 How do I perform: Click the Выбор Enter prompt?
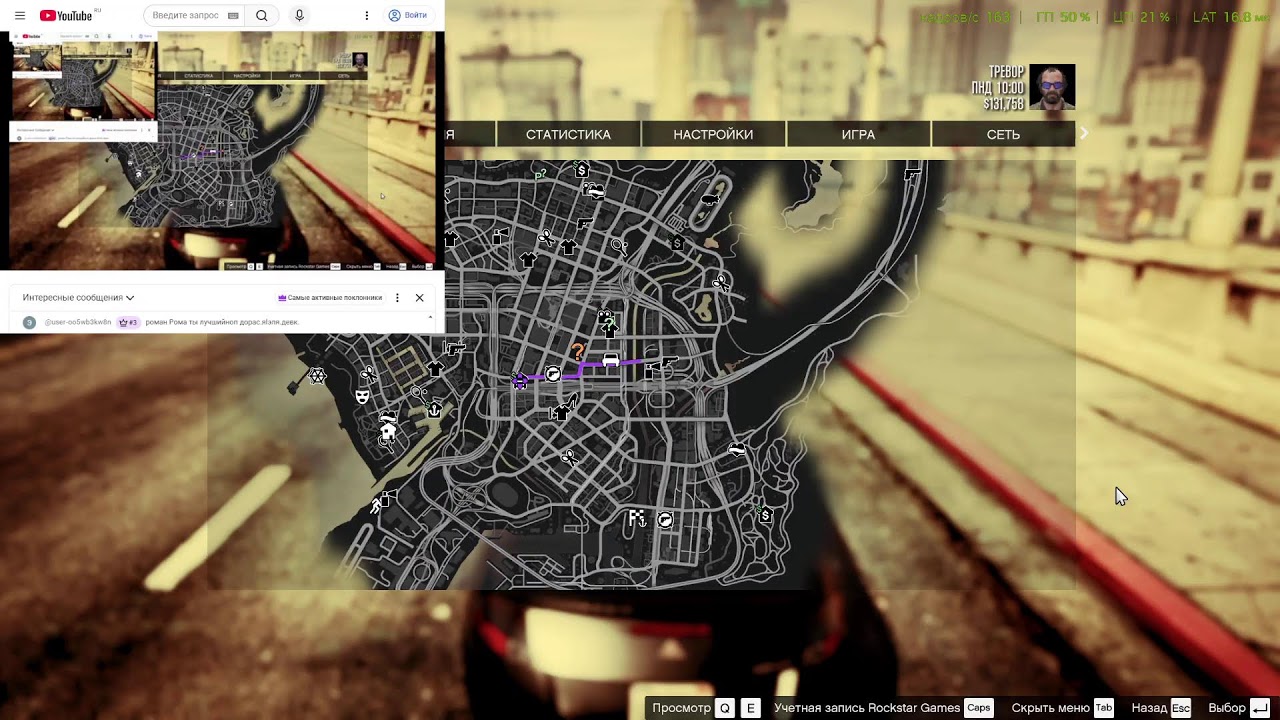[x=1239, y=708]
